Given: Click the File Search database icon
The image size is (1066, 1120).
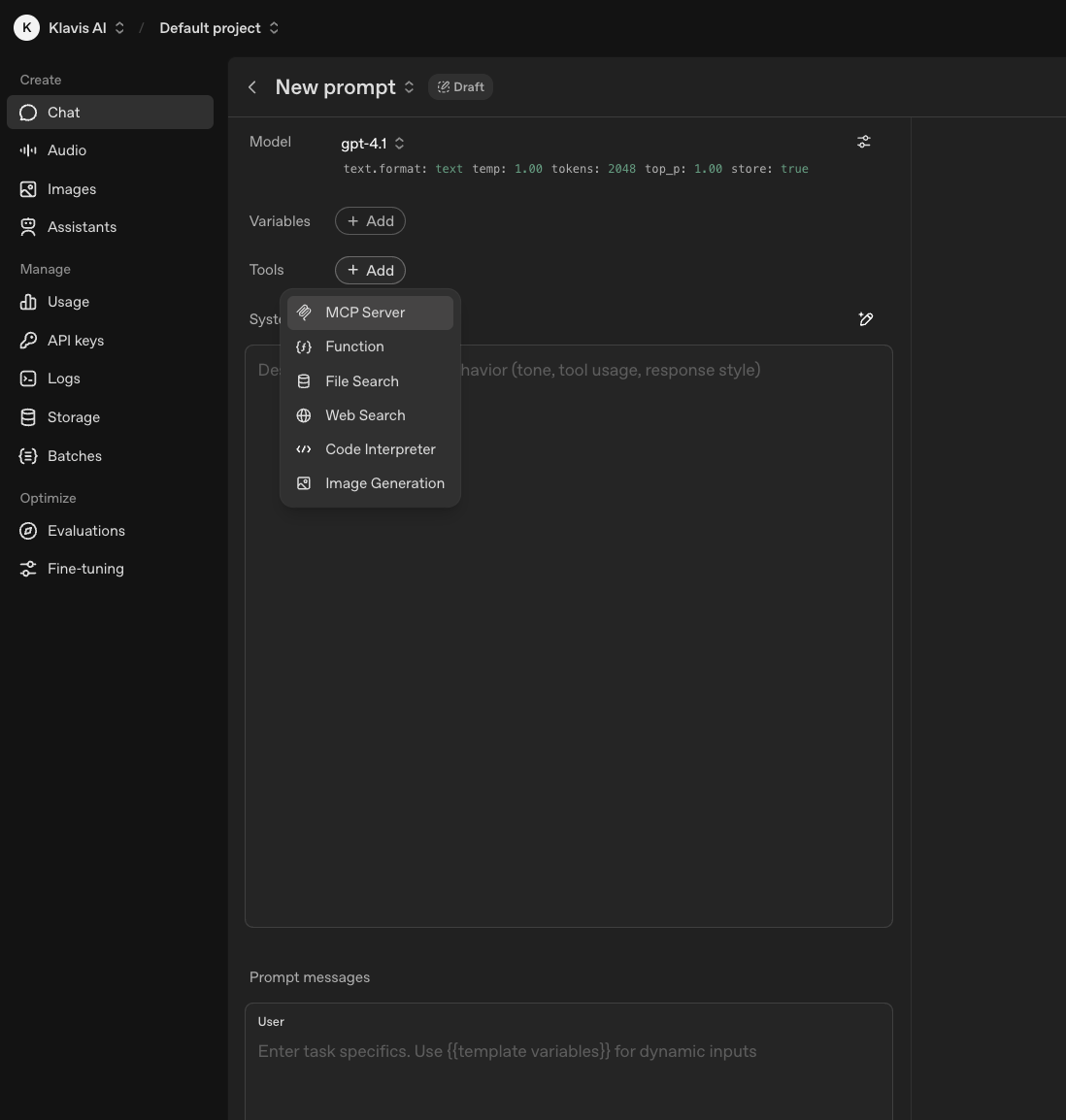Looking at the screenshot, I should [x=304, y=381].
